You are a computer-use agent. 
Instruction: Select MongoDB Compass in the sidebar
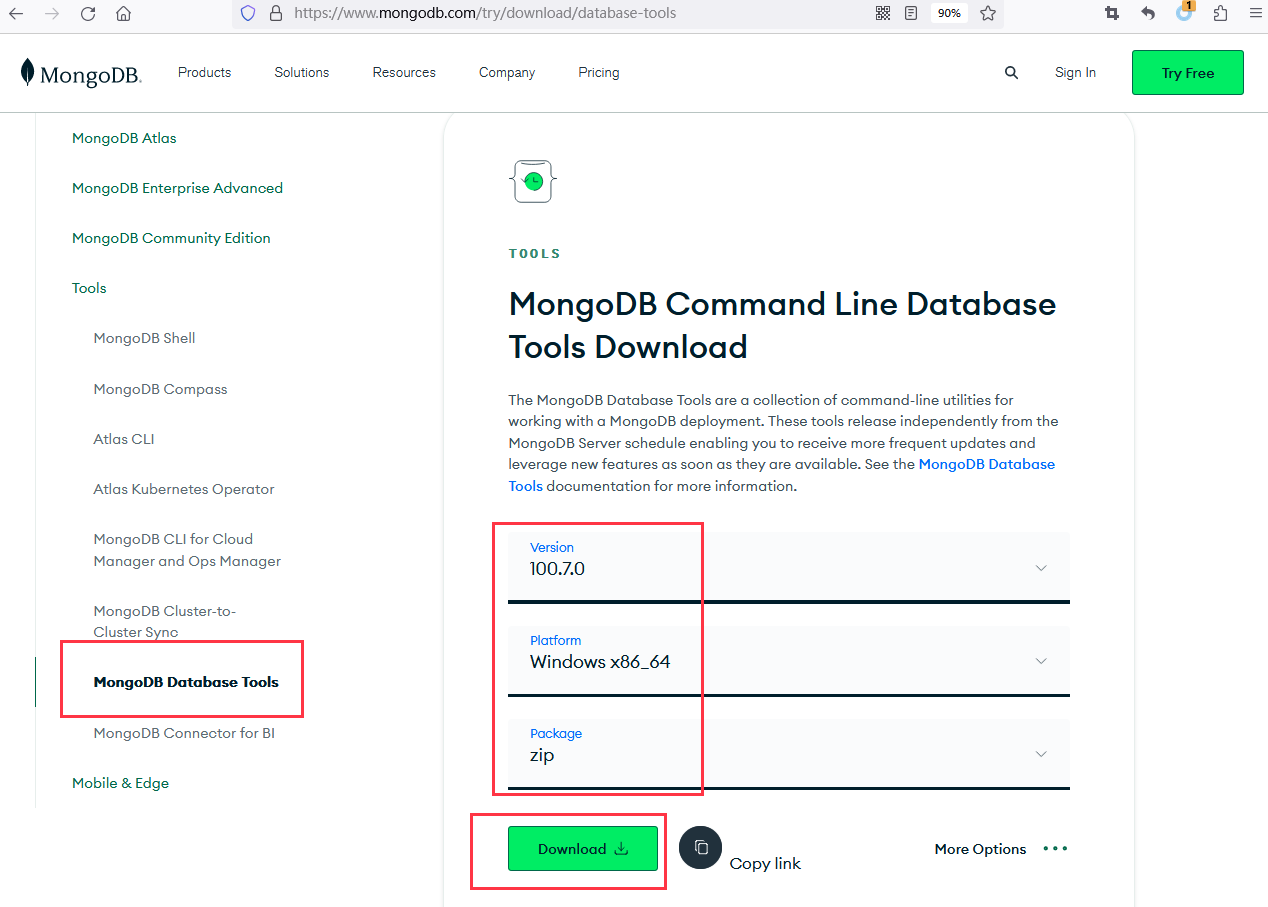click(x=160, y=389)
